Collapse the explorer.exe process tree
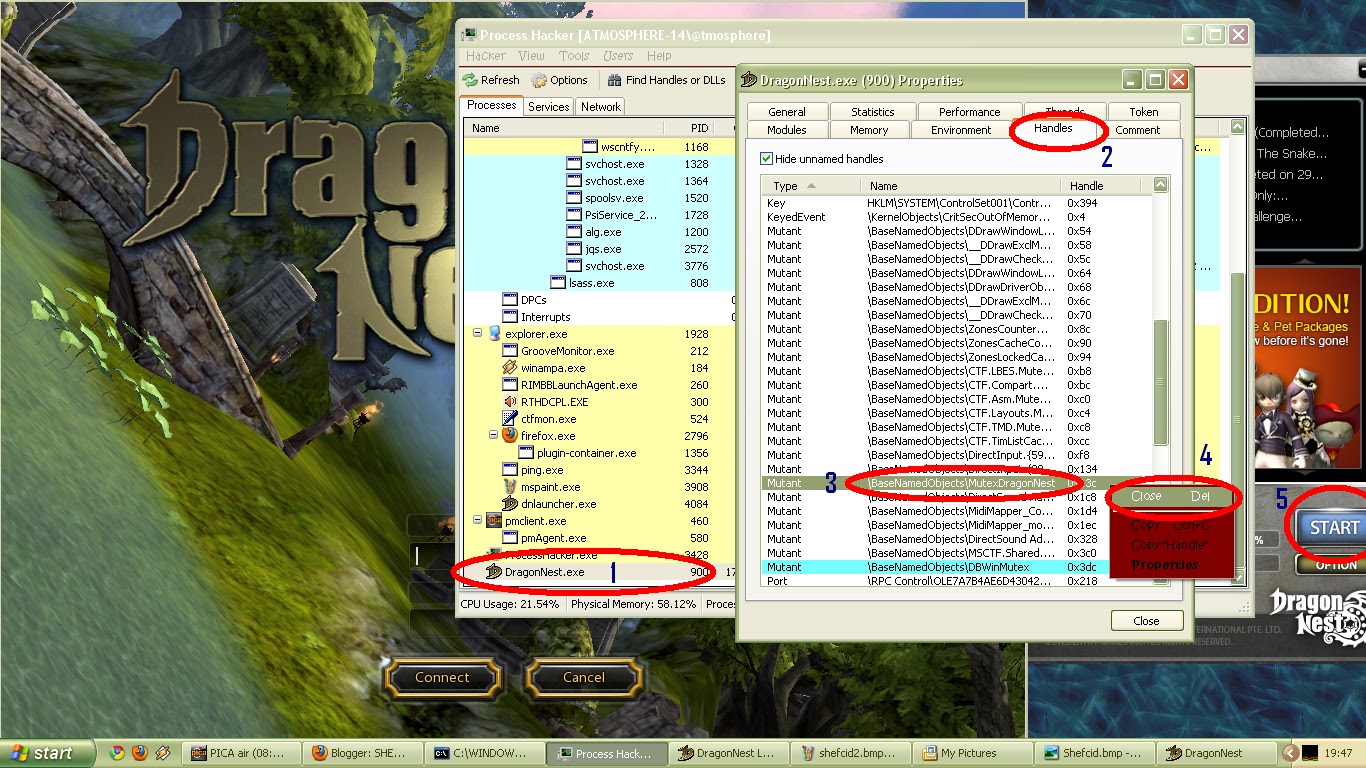The width and height of the screenshot is (1366, 768). click(x=478, y=334)
